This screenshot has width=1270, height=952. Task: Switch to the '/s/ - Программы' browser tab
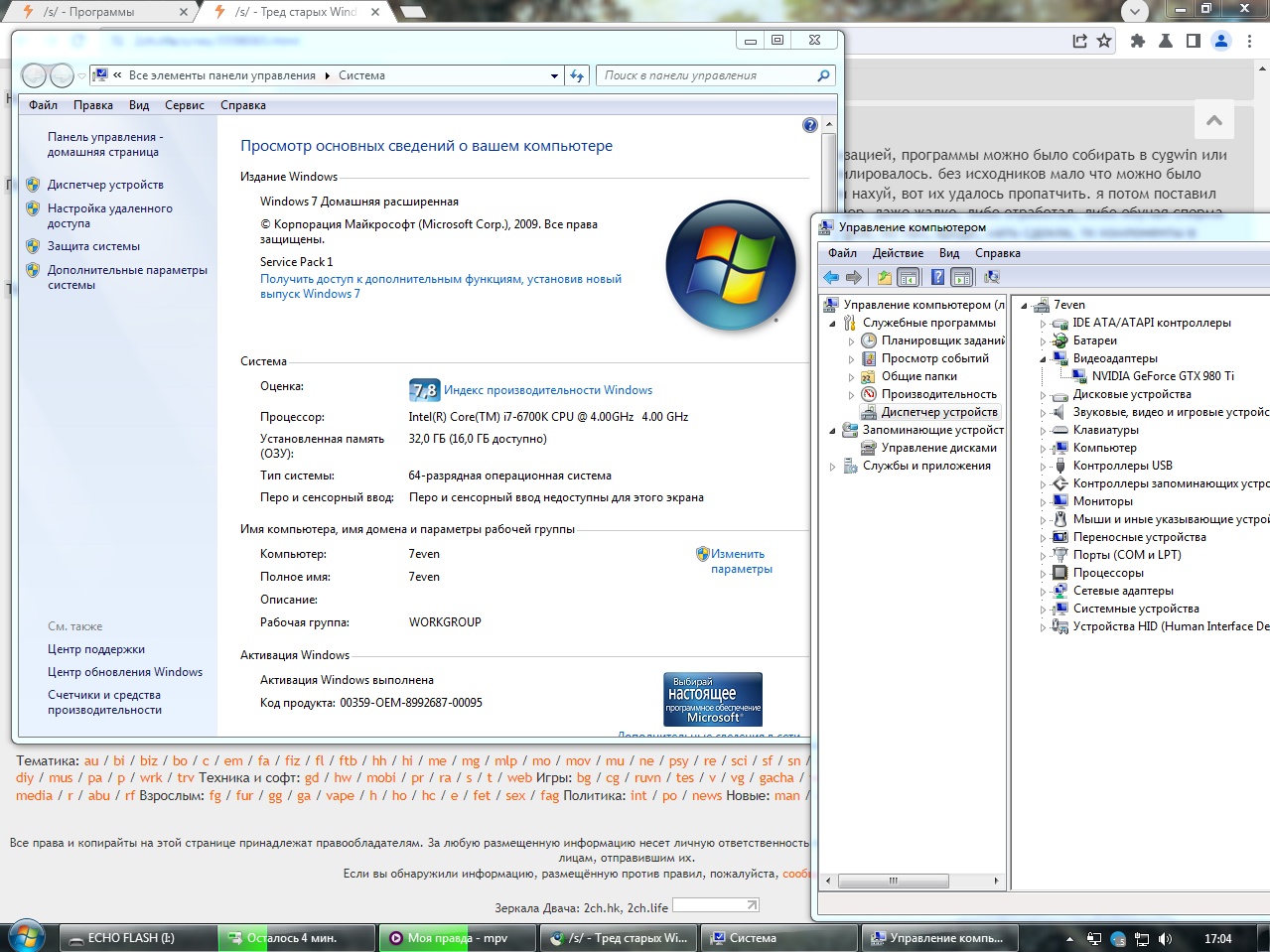tap(102, 12)
